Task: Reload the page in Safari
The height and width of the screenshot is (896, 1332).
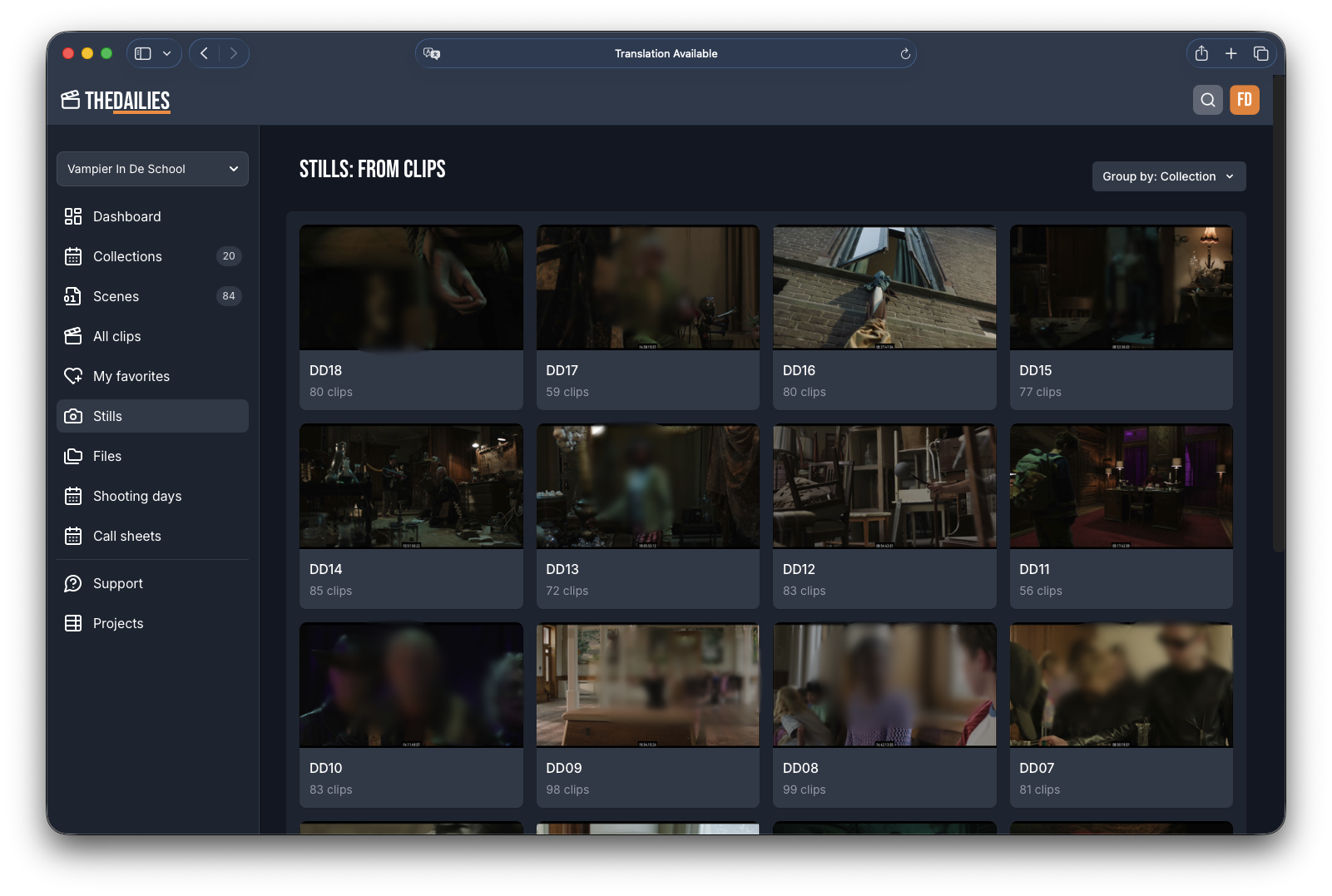Action: [905, 53]
